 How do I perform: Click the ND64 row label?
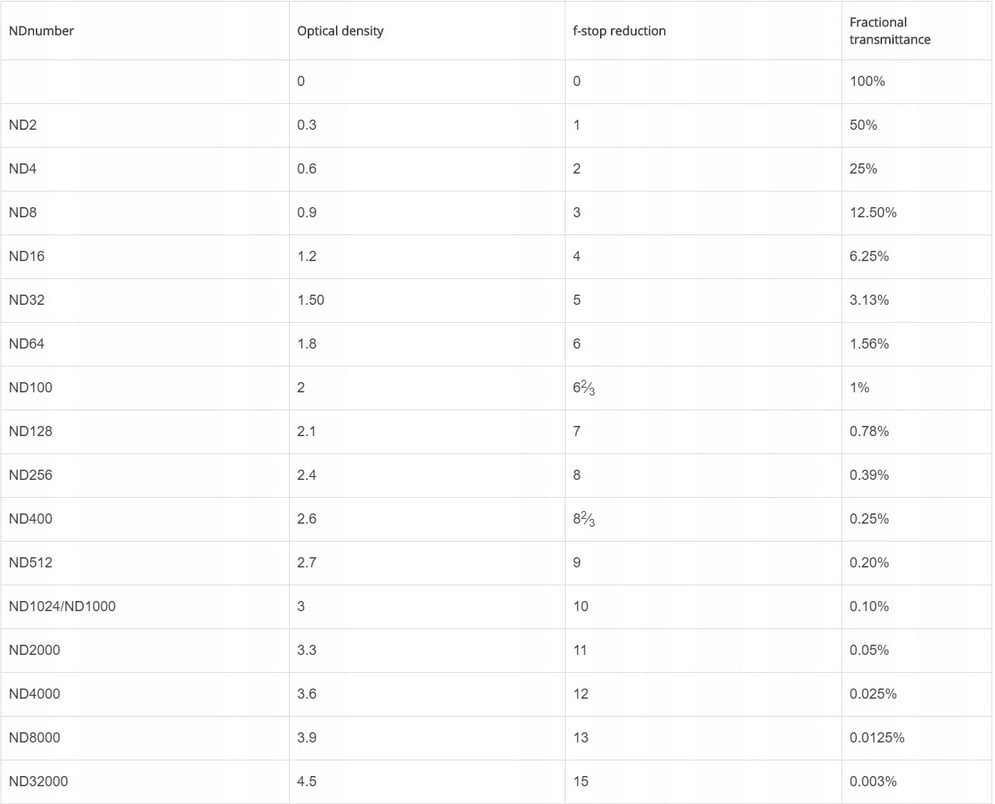(x=26, y=344)
